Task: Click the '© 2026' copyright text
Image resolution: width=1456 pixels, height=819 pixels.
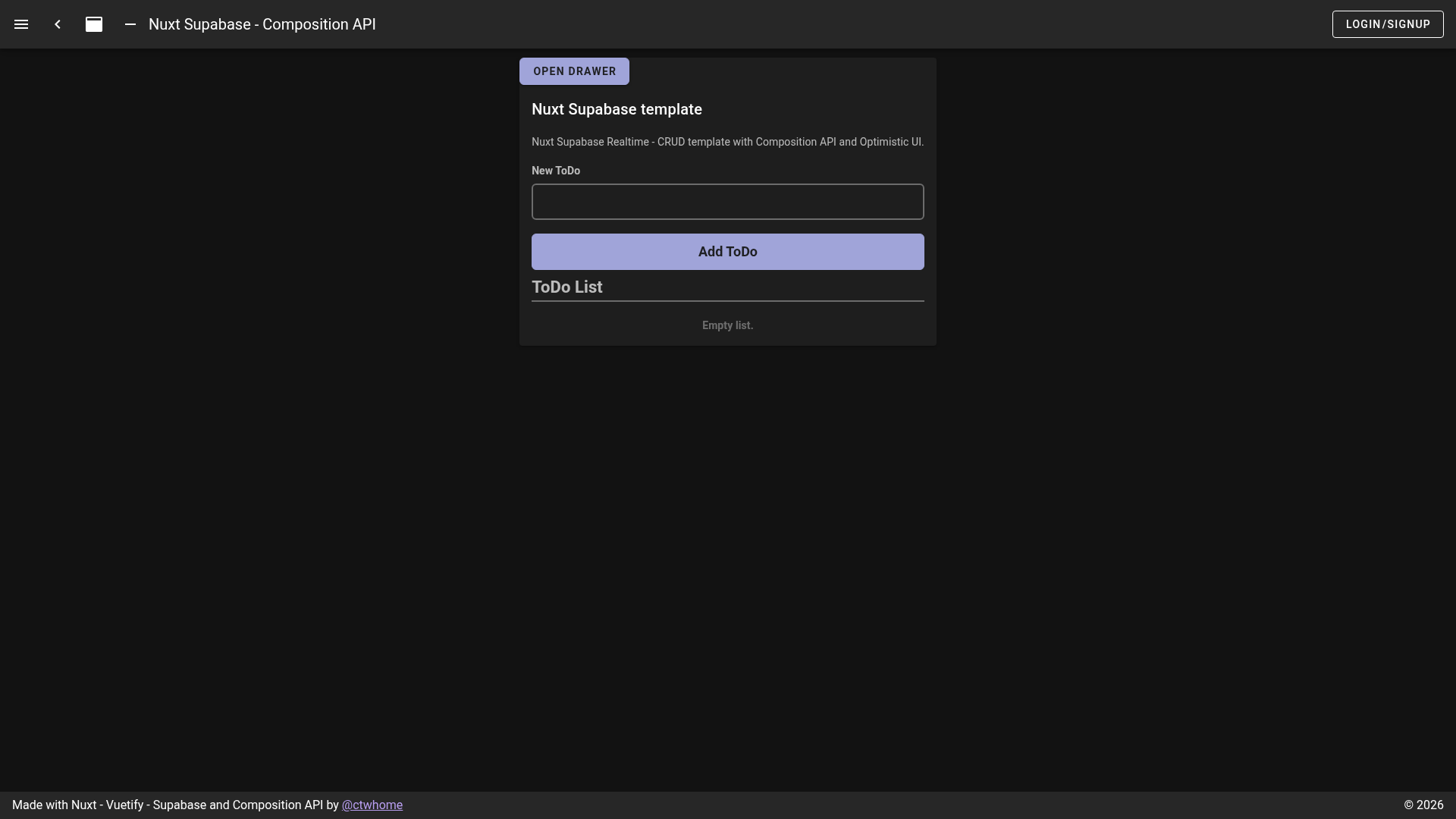Action: pyautogui.click(x=1423, y=805)
